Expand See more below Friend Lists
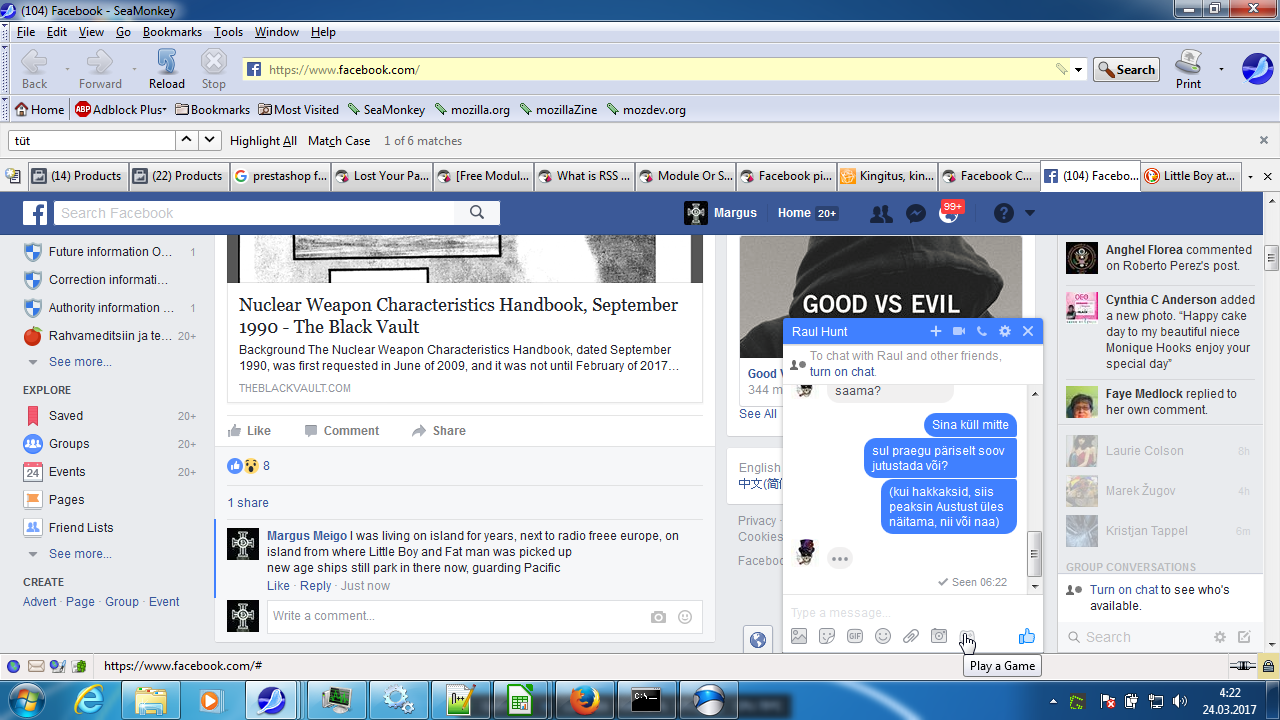 pyautogui.click(x=80, y=554)
